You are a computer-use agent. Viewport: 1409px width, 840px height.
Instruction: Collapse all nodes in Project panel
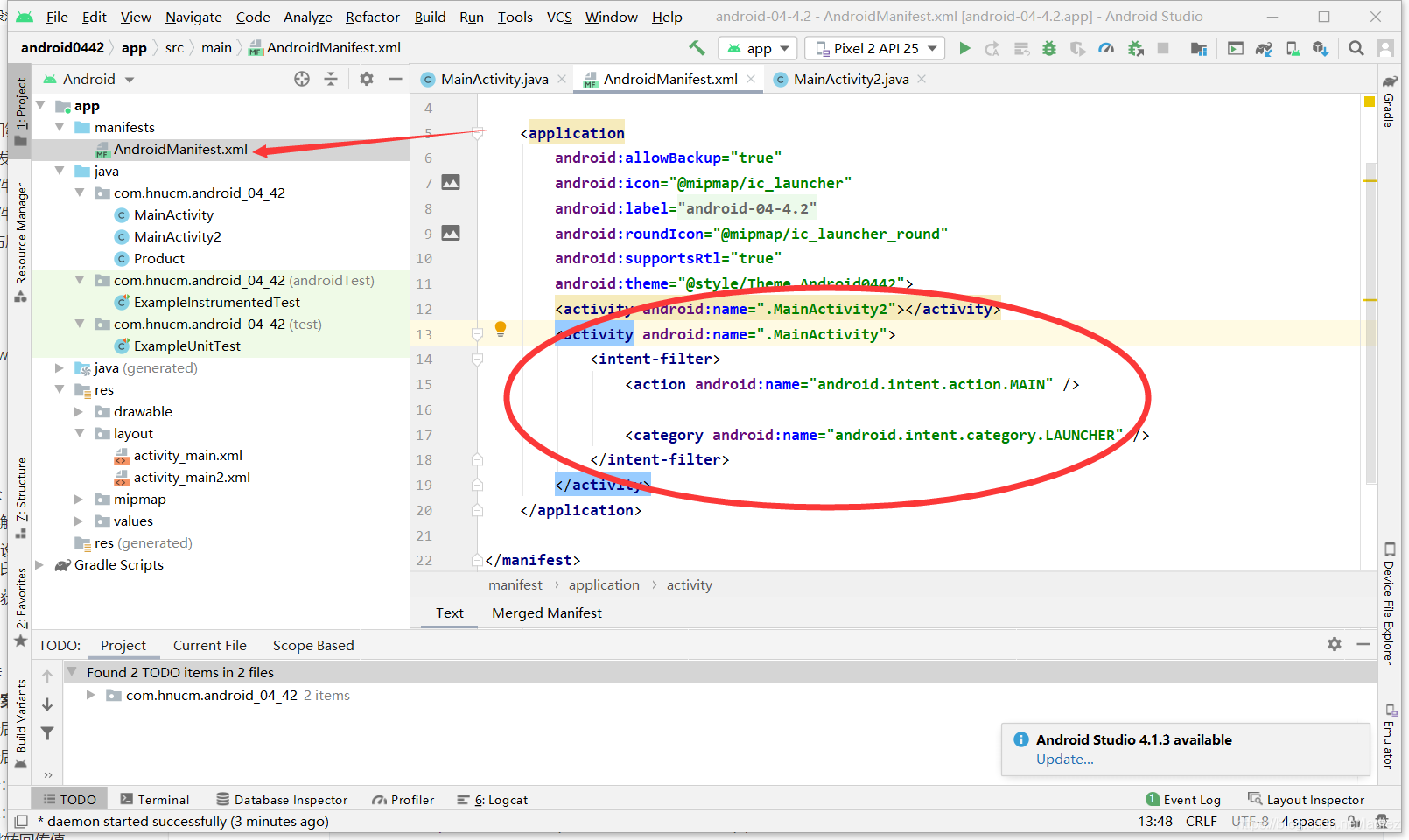point(331,79)
